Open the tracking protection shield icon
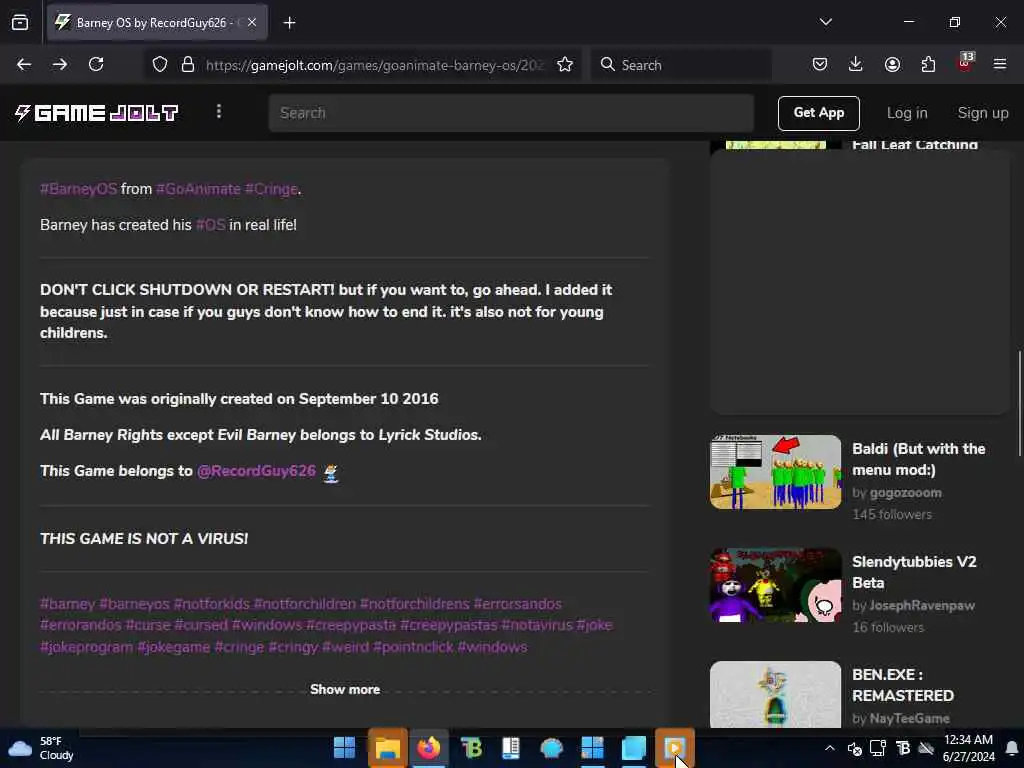 point(160,65)
